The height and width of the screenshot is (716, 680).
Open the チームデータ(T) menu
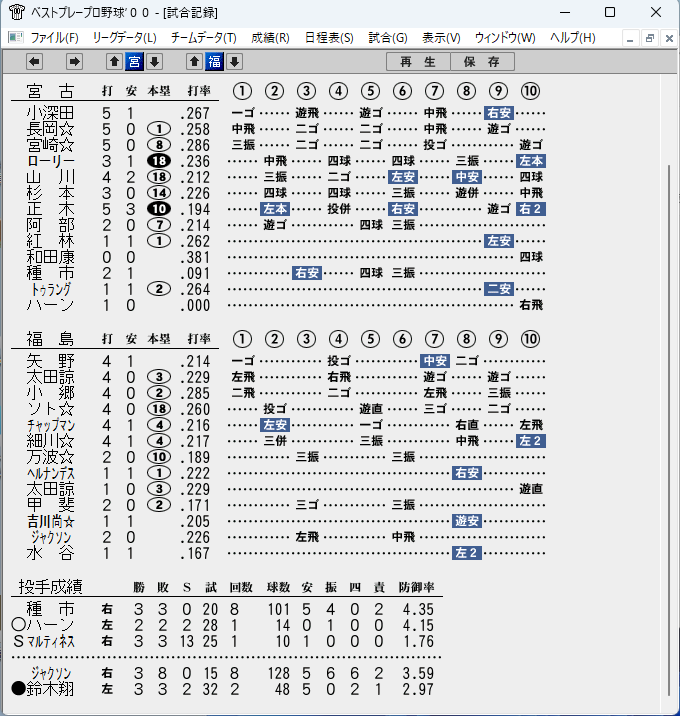pos(204,37)
